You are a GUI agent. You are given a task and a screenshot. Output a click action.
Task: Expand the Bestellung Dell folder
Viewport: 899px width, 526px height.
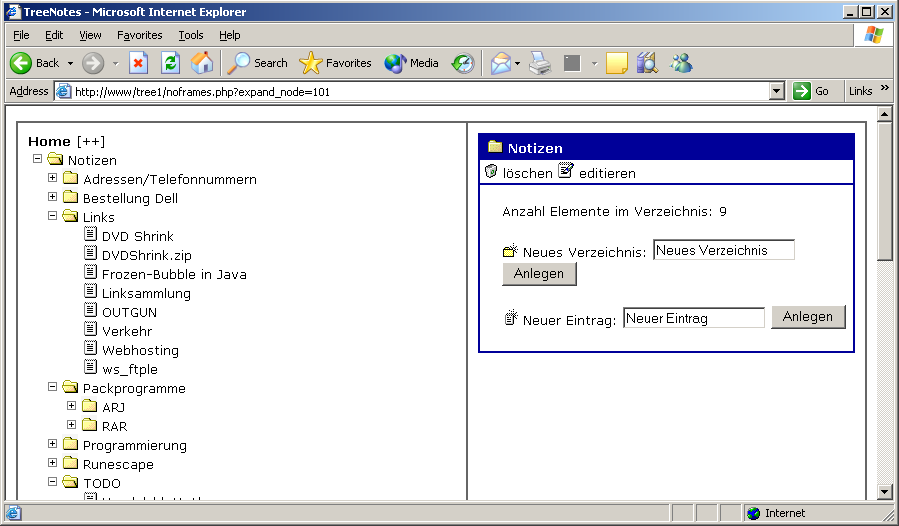53,197
